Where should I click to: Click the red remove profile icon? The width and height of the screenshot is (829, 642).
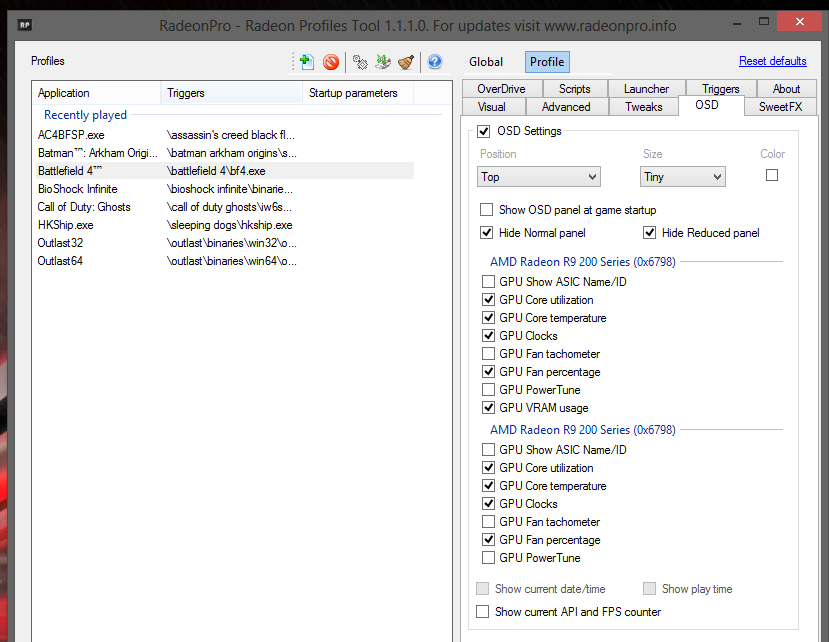tap(331, 62)
